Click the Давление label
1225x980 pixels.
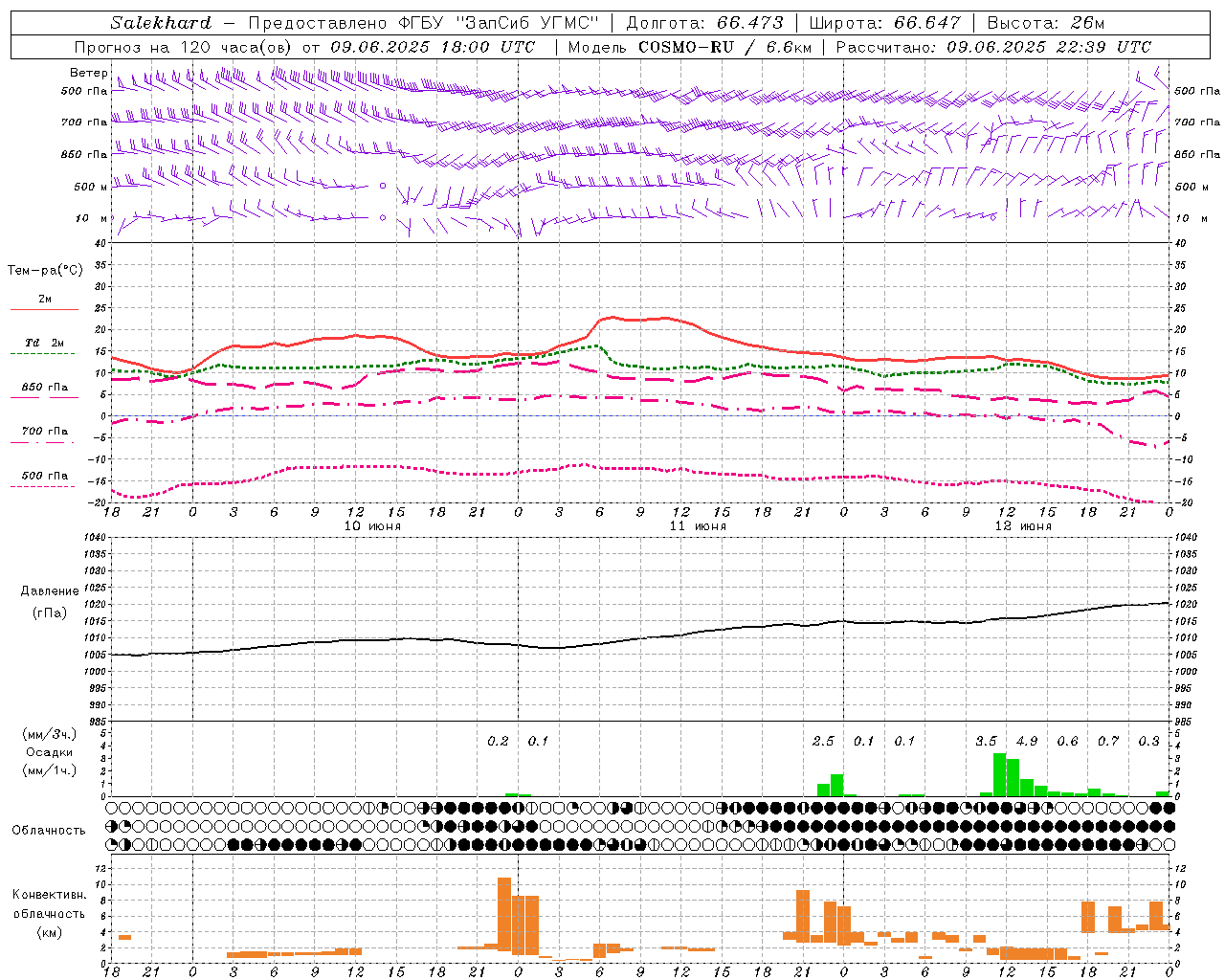point(49,591)
